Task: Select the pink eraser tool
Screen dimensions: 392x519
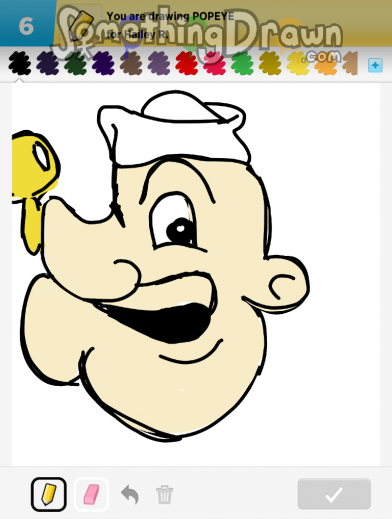Action: click(91, 494)
